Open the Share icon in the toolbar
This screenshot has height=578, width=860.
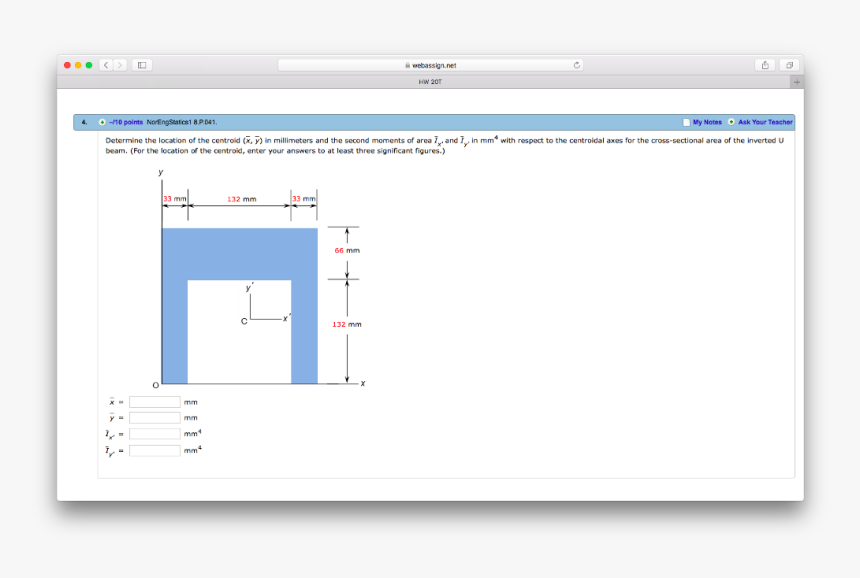click(x=766, y=65)
